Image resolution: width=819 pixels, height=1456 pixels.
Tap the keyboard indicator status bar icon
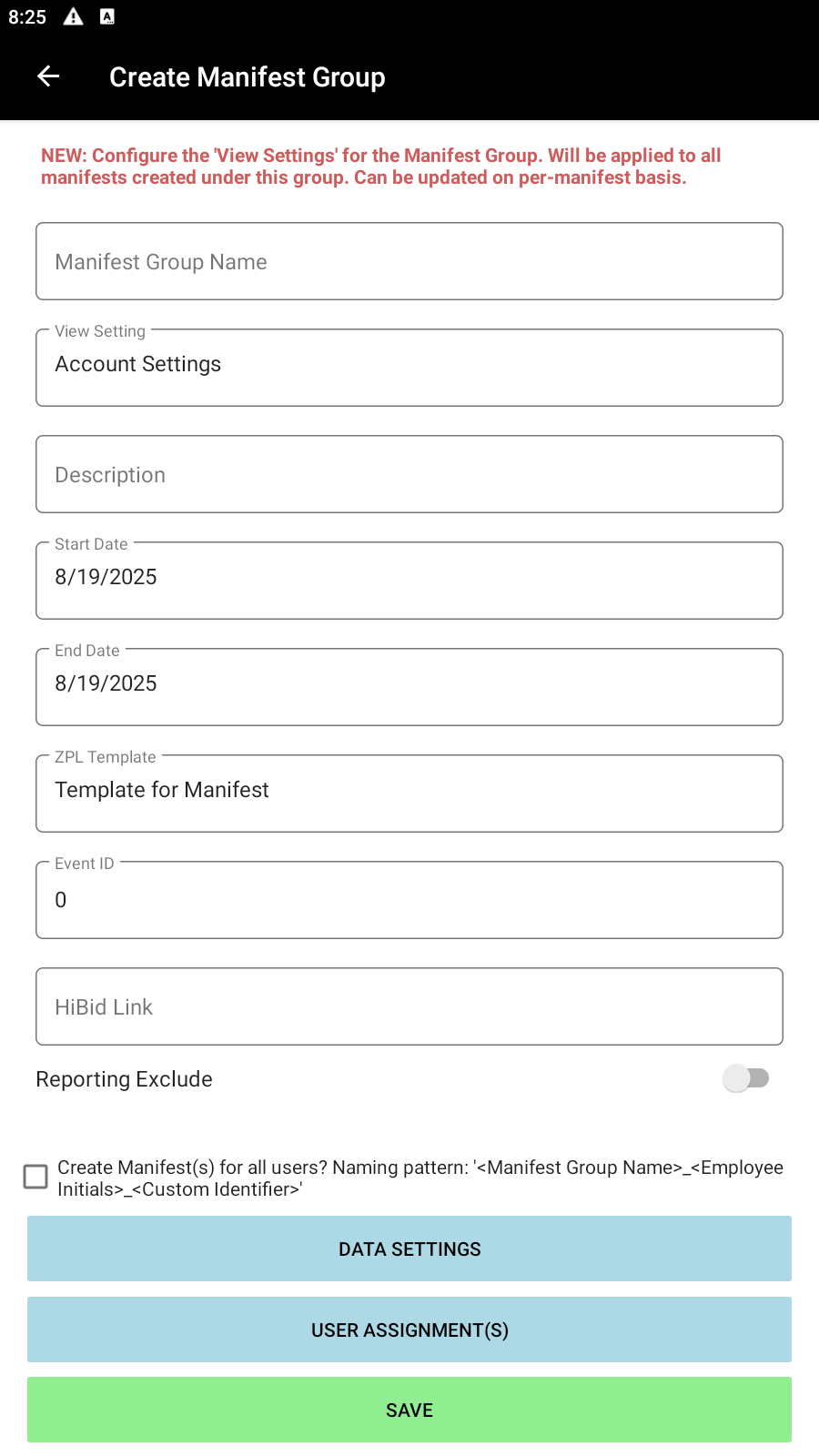point(107,16)
